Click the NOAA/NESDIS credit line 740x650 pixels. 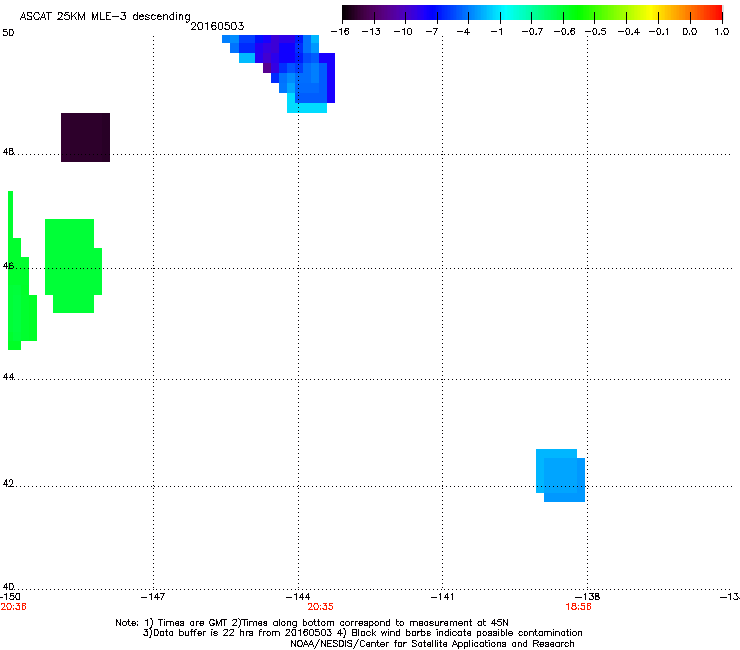click(x=432, y=644)
